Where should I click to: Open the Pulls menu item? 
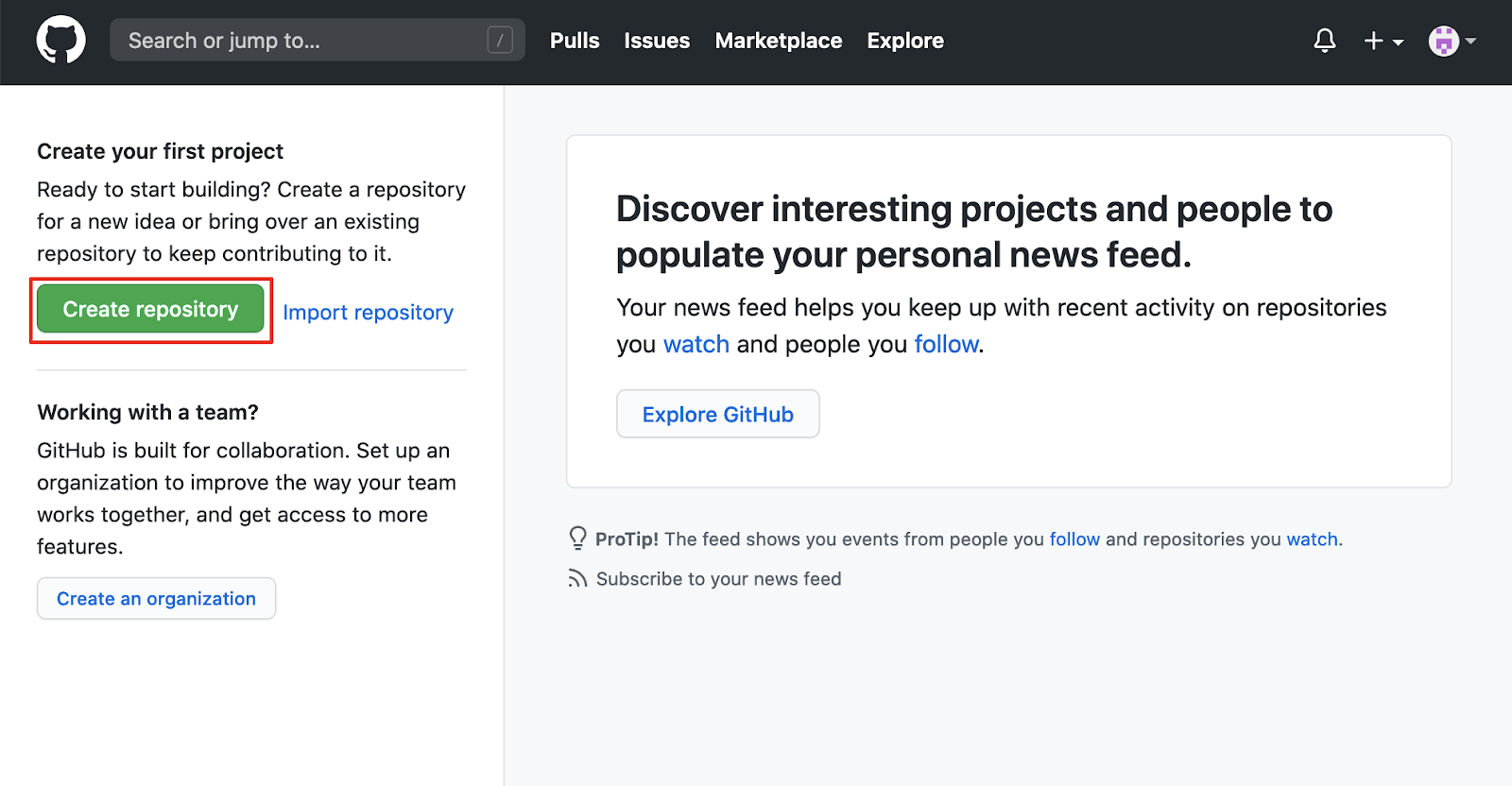click(x=575, y=41)
